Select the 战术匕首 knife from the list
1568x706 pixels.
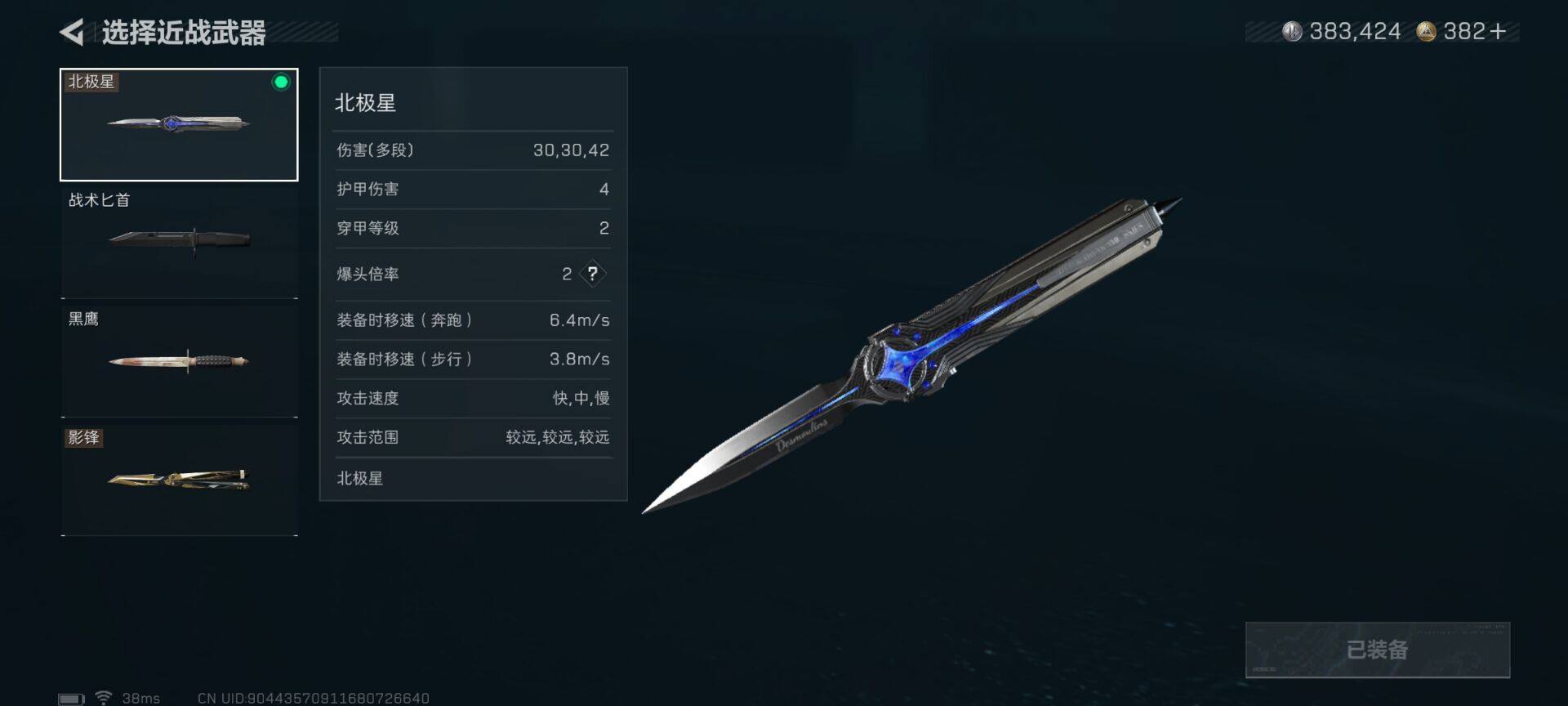[179, 240]
